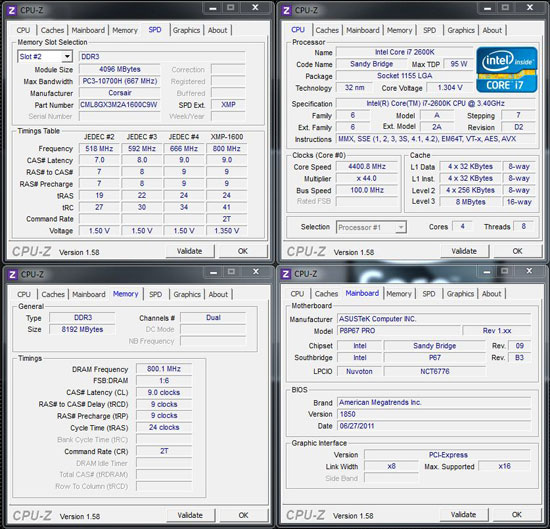Click Core Voltage value 1.304 V

point(450,88)
